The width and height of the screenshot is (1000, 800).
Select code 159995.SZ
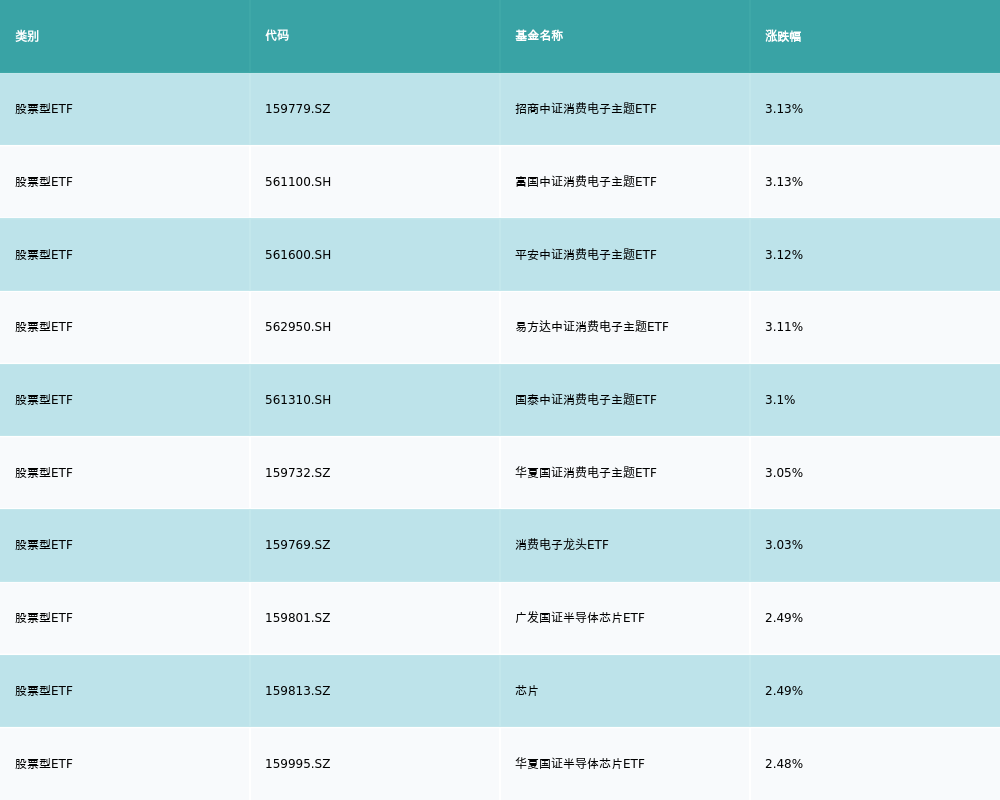(298, 764)
